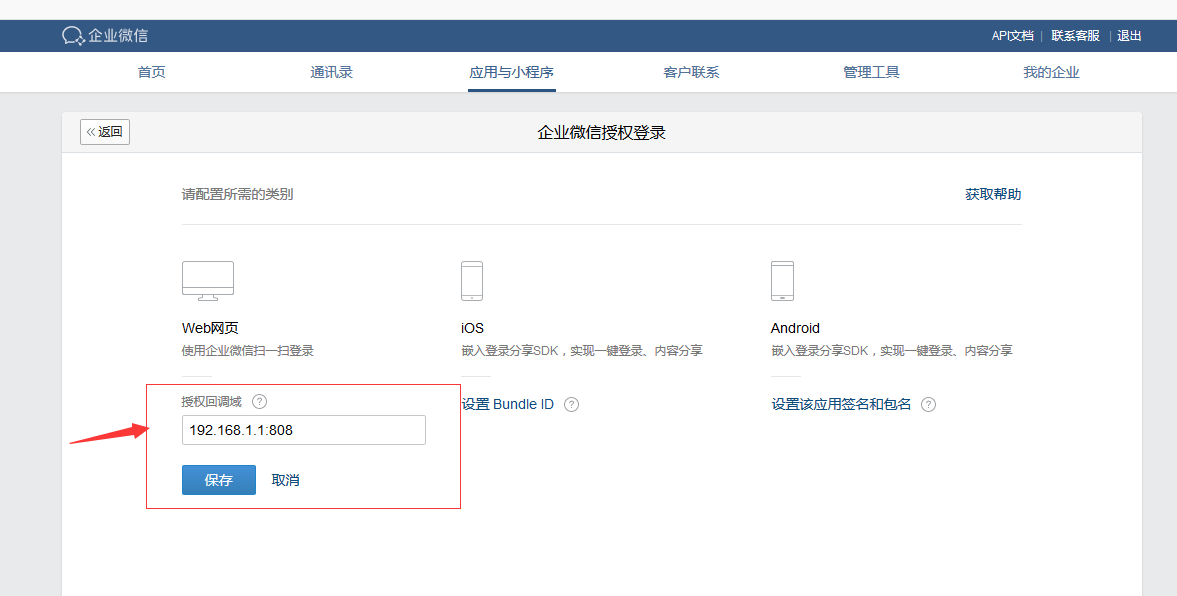Open the 我的企业 tab
This screenshot has width=1177, height=596.
coord(1051,72)
